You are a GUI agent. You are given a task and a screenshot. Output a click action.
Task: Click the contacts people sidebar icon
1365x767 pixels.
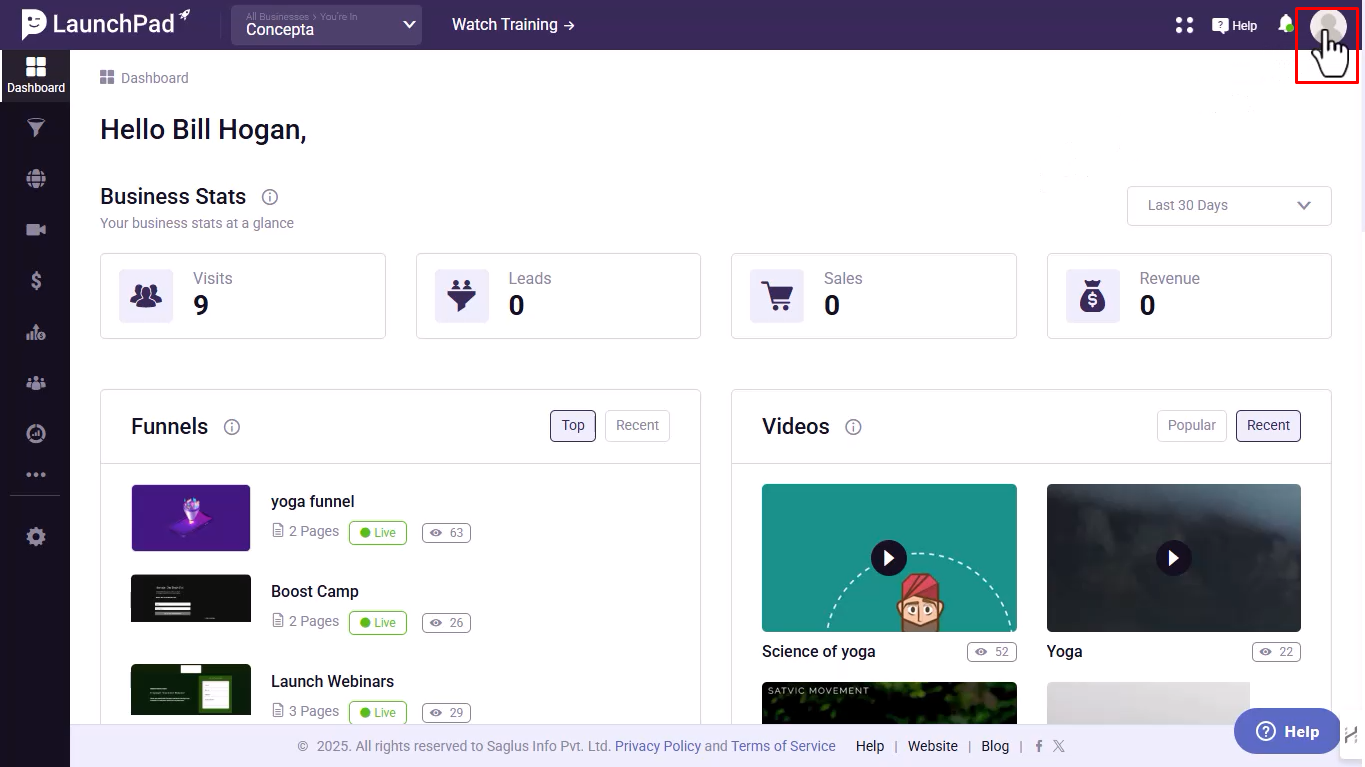[36, 383]
